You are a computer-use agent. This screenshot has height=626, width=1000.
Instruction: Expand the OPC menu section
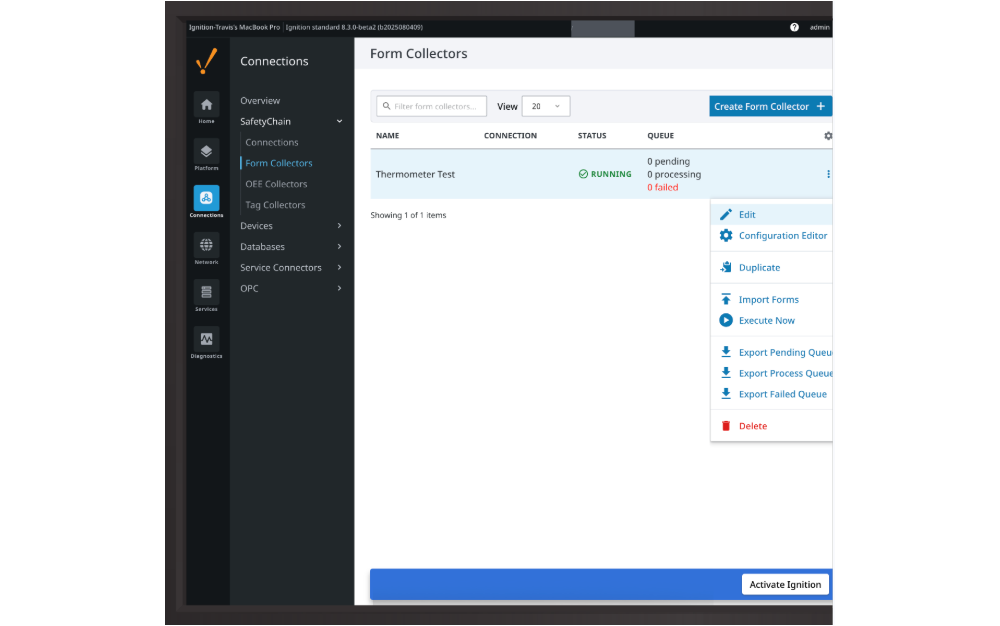(x=339, y=288)
